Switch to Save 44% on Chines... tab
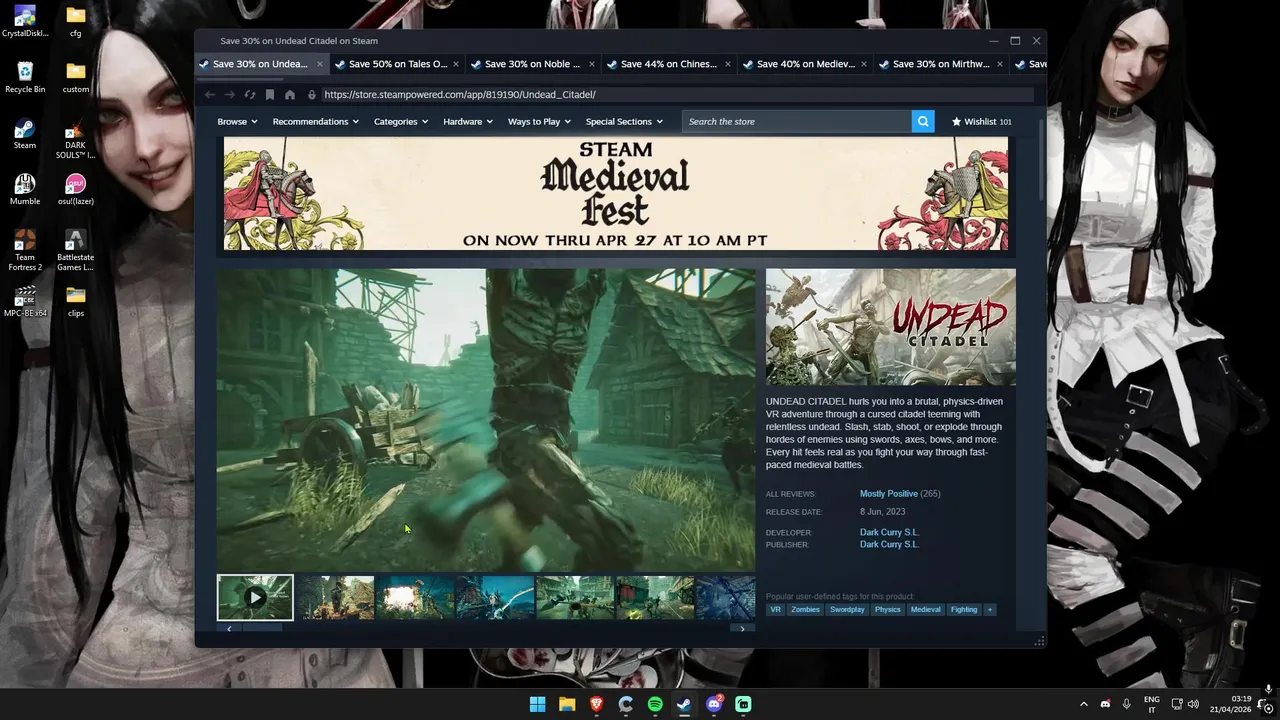 pyautogui.click(x=669, y=64)
